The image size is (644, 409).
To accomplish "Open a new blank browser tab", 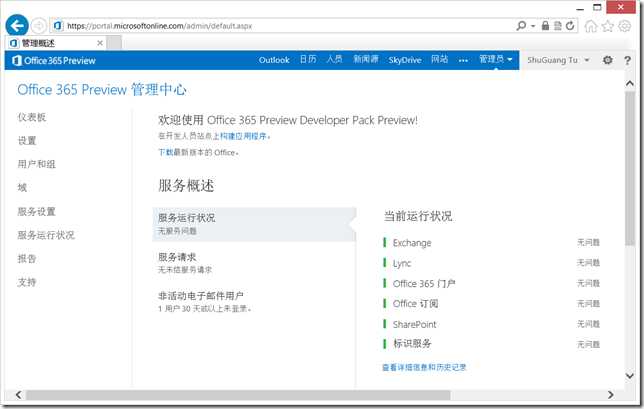I will coord(114,43).
